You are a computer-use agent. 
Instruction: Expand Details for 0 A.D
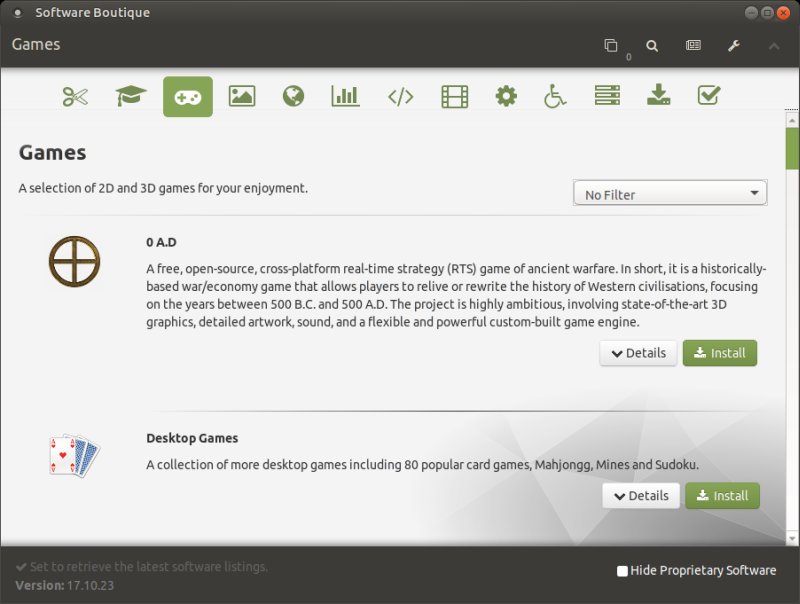click(638, 353)
